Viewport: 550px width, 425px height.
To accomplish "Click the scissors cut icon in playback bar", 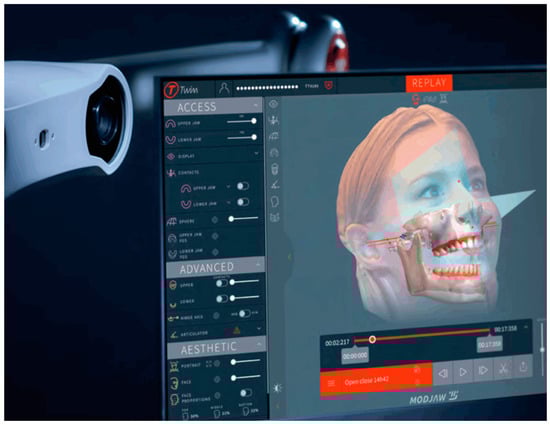I will coord(503,370).
